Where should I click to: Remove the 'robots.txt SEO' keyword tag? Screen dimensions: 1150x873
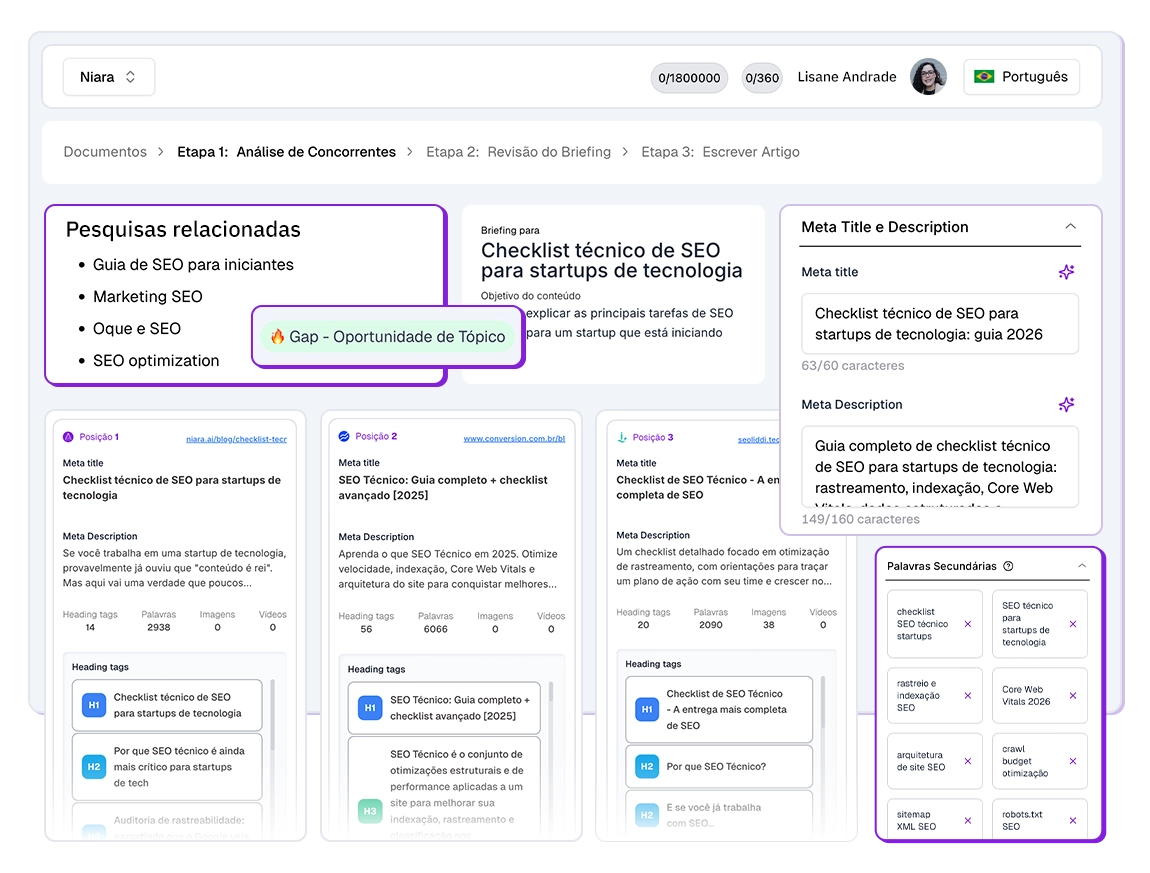[1073, 821]
